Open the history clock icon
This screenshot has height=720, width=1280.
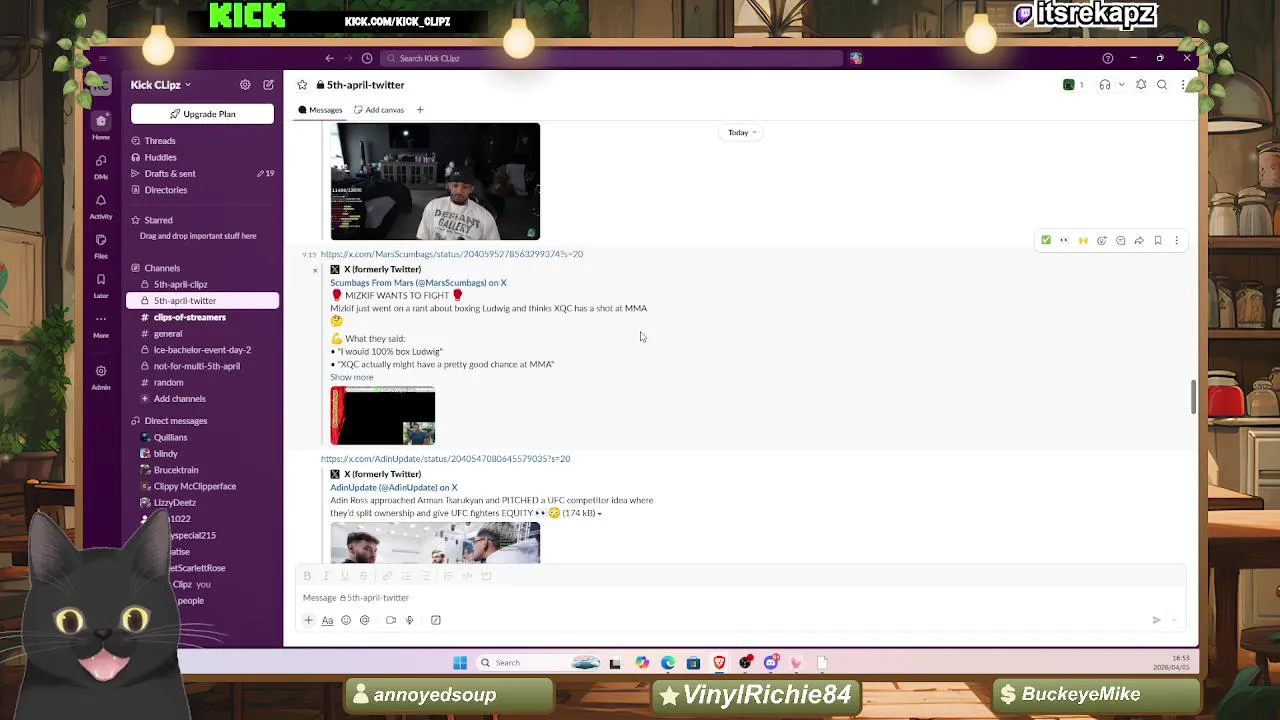click(367, 58)
